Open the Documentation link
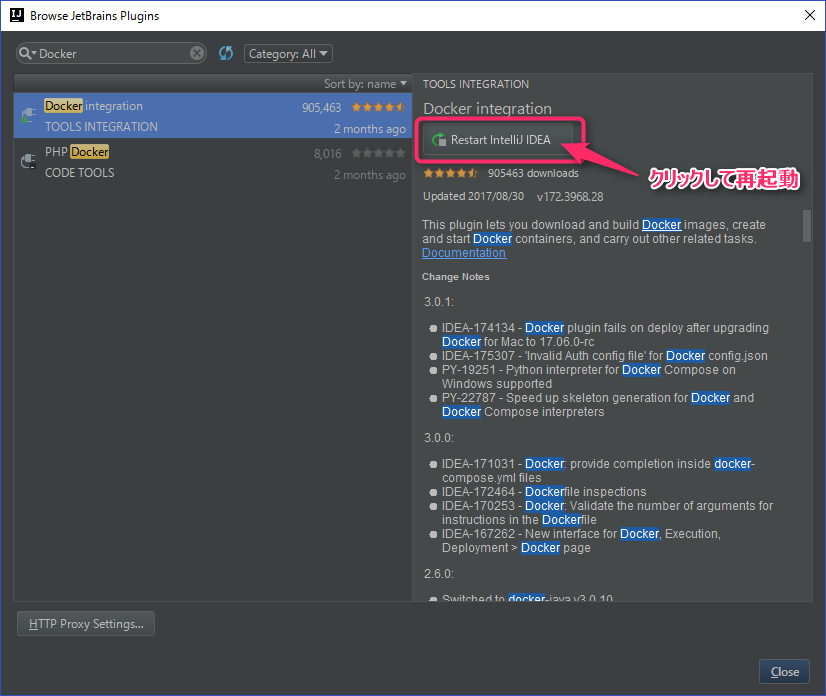The image size is (826, 696). [x=464, y=253]
